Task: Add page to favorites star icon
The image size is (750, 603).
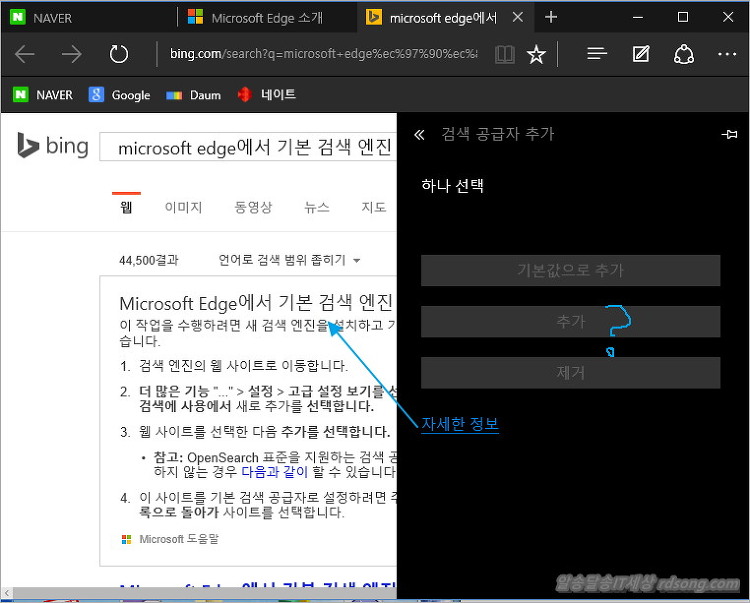Action: [x=536, y=54]
